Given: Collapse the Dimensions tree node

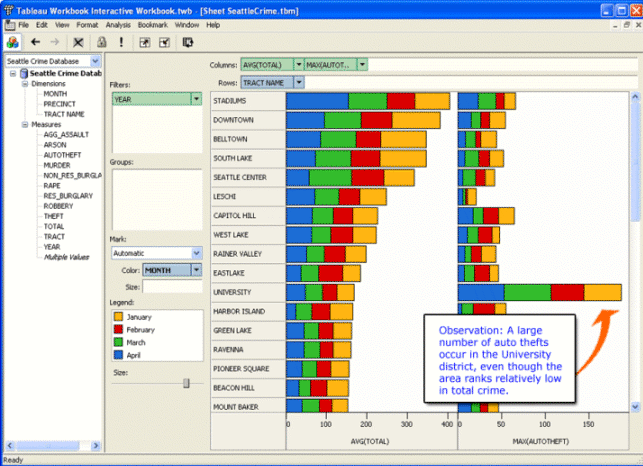Looking at the screenshot, I should [25, 84].
